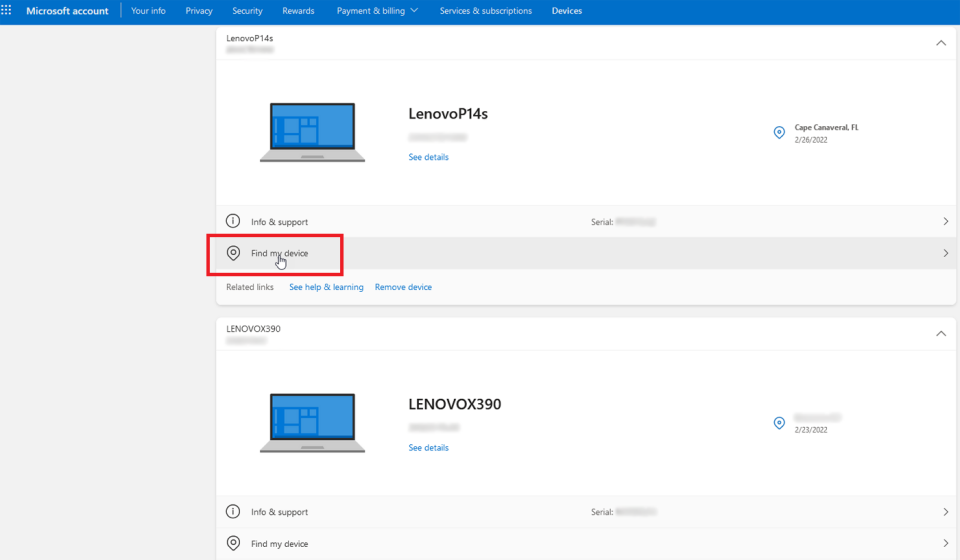Select Find my device for LENOVOX390

(x=586, y=543)
